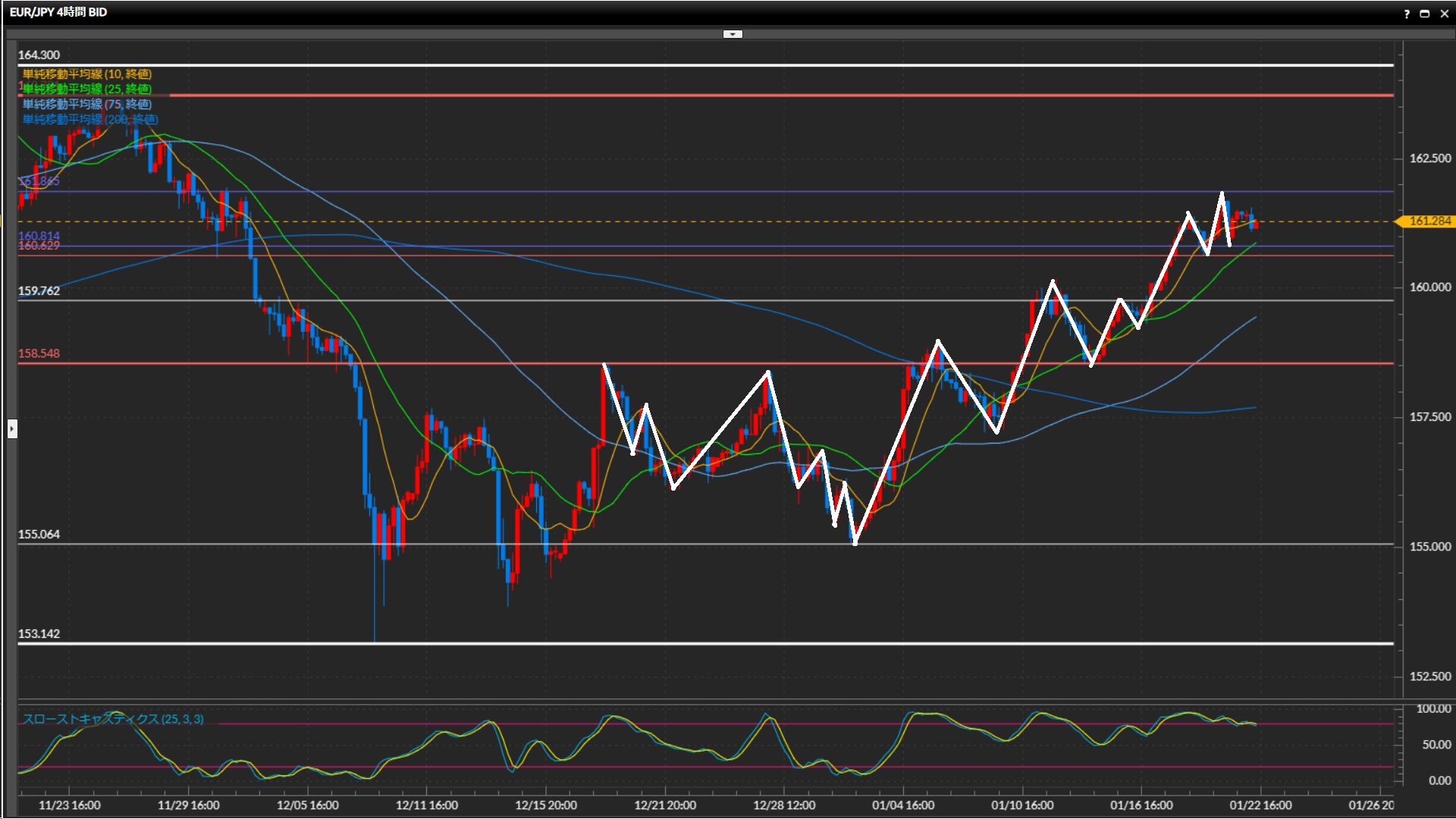
Task: Click the 160.000 price axis label
Action: [x=1429, y=287]
